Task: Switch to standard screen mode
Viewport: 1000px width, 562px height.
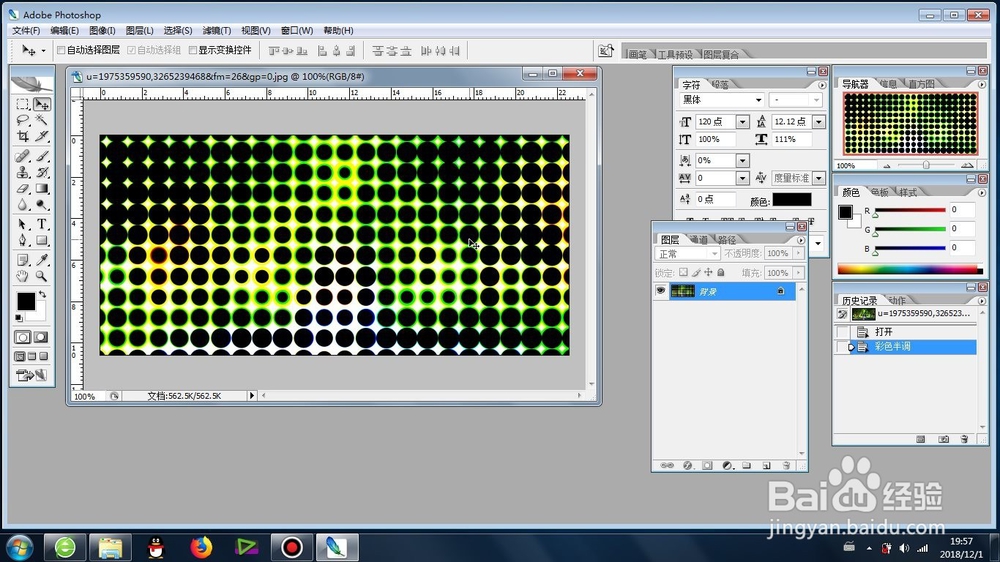Action: pos(20,357)
